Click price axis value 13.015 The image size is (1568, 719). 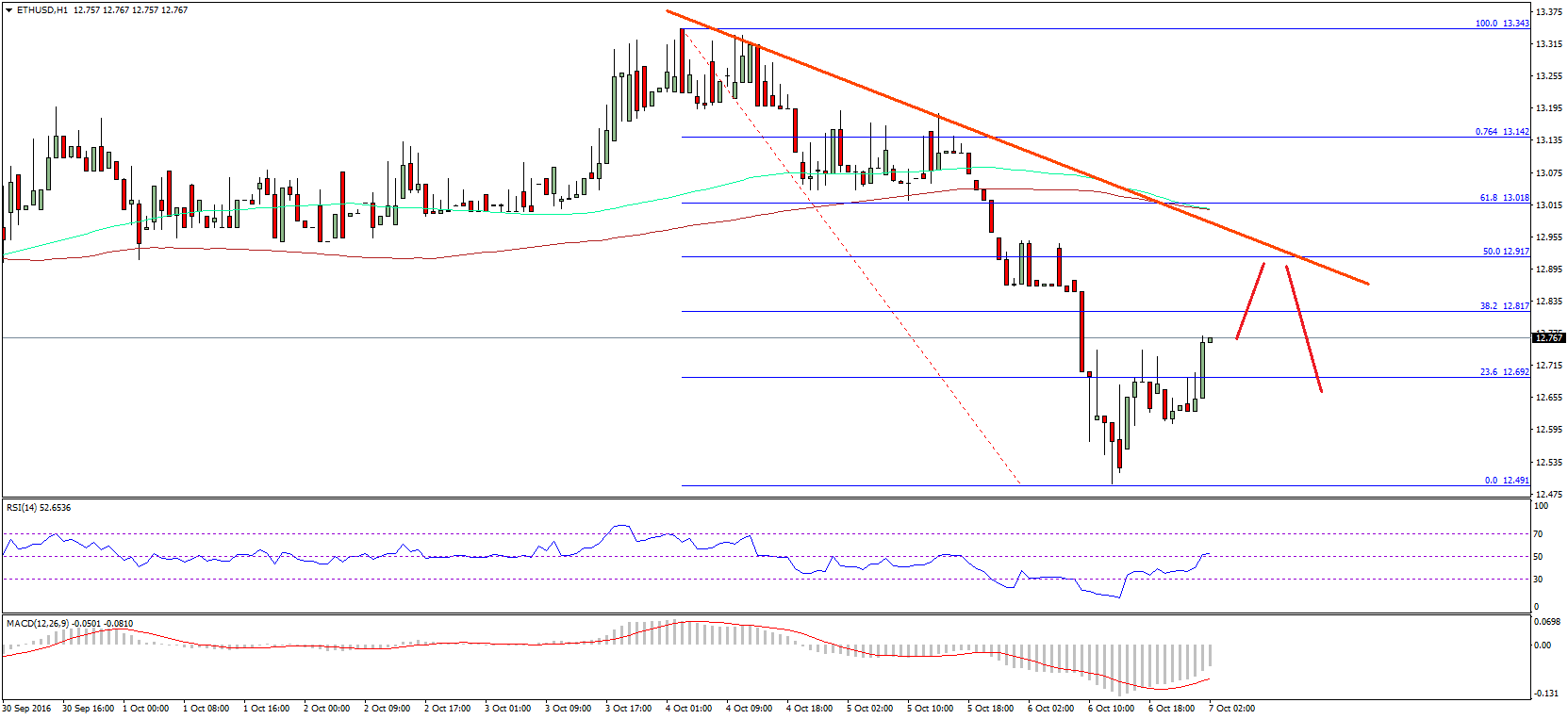[x=1548, y=205]
